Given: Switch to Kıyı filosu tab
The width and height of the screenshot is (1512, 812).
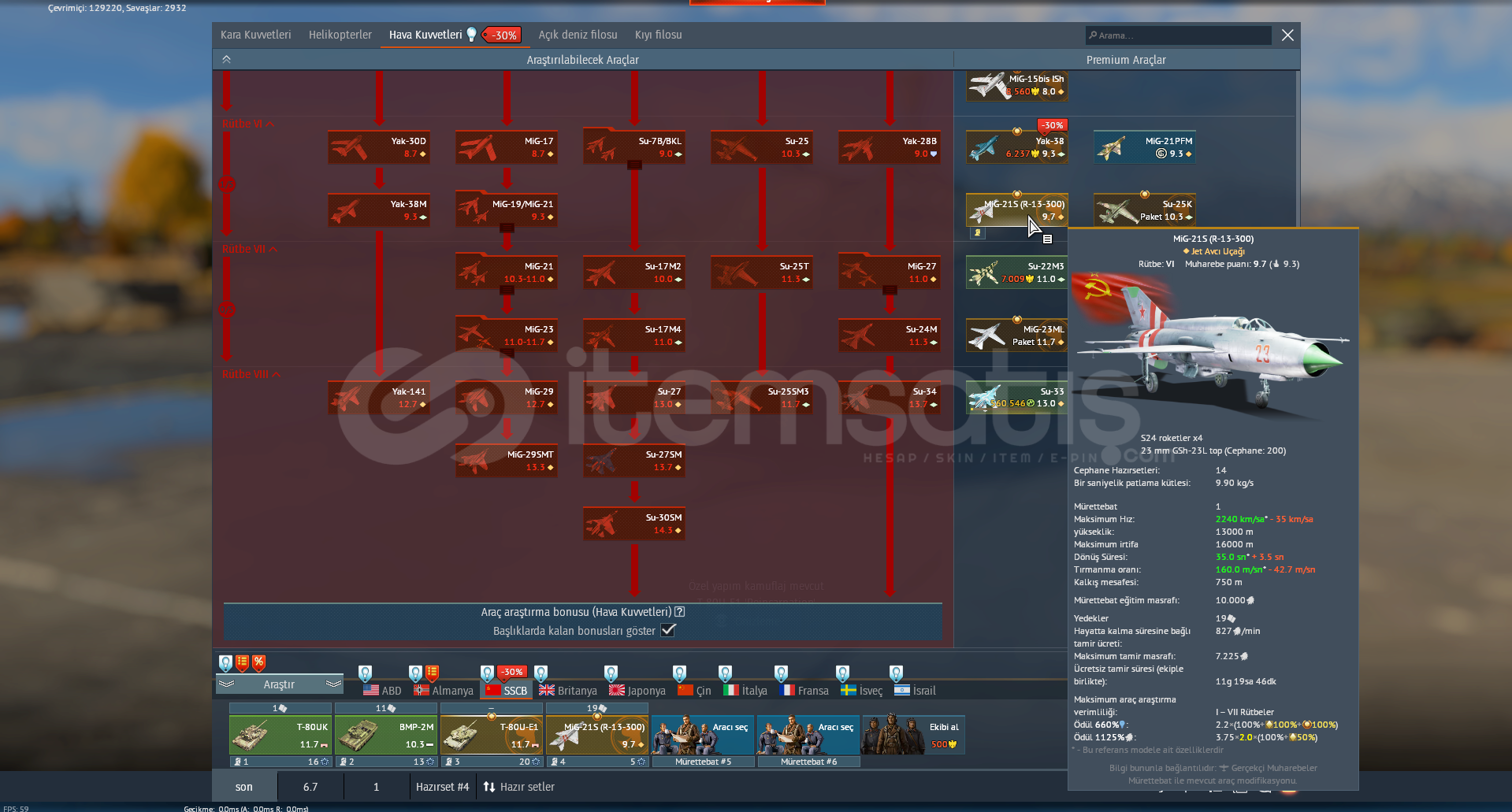Looking at the screenshot, I should 658,35.
